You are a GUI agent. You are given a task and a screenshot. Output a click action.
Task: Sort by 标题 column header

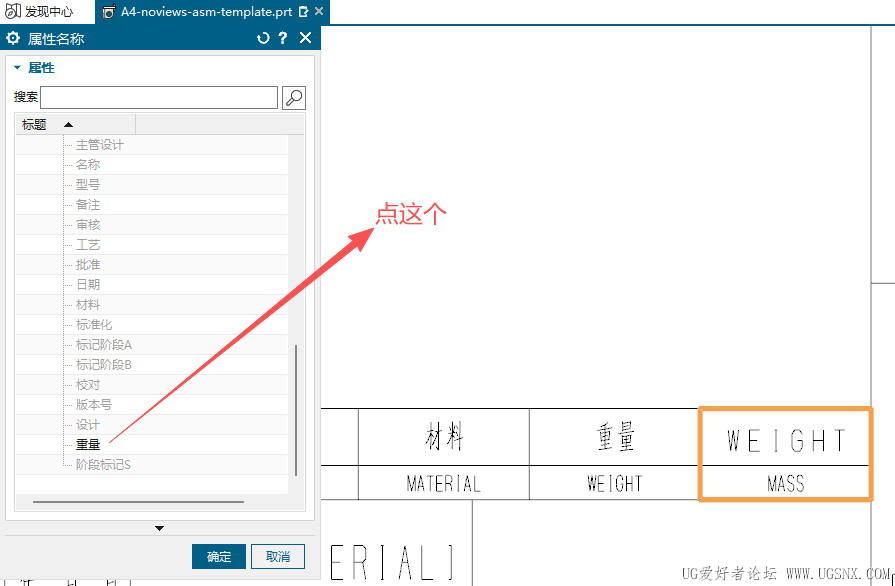[75, 124]
